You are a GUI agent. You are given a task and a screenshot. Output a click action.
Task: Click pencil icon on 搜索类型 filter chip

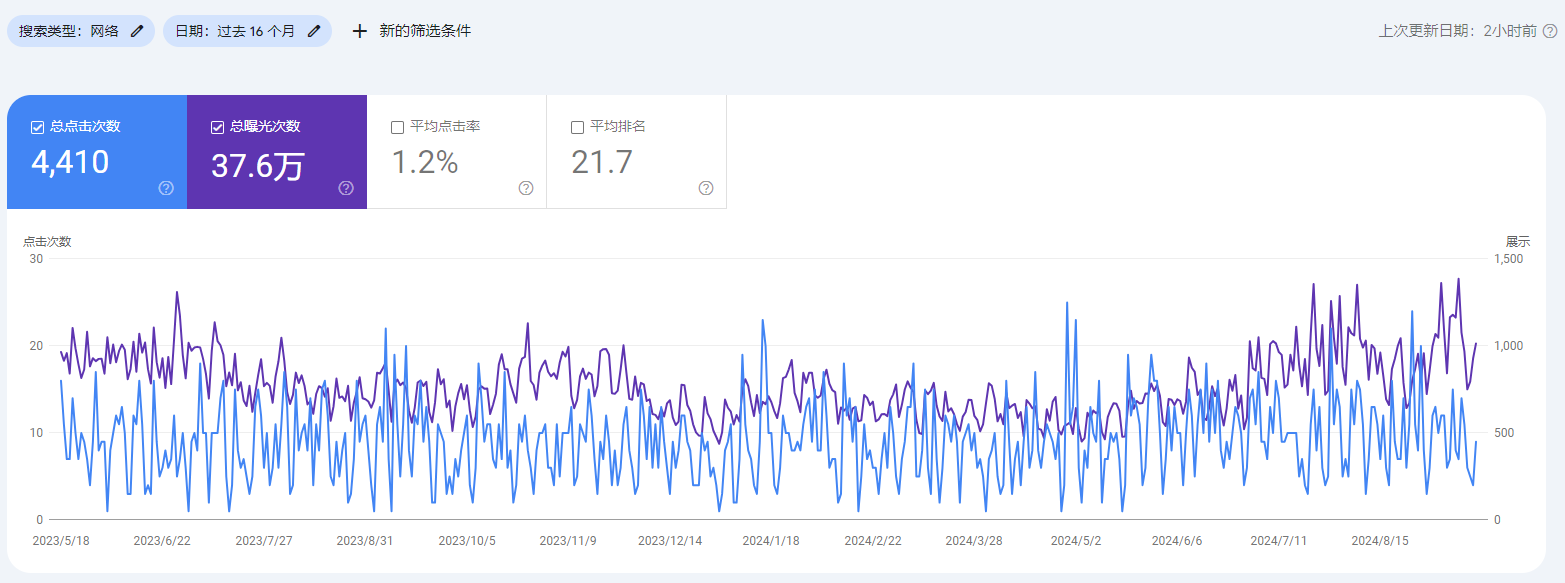137,31
